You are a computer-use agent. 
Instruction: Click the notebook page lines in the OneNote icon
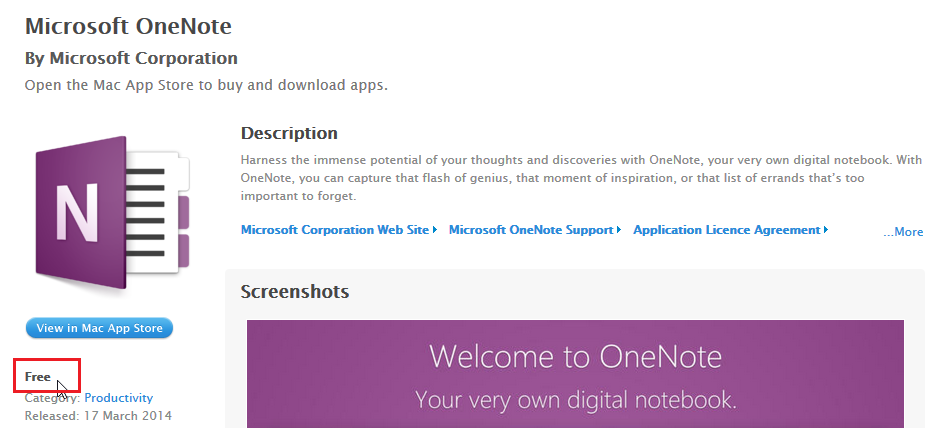tap(145, 212)
